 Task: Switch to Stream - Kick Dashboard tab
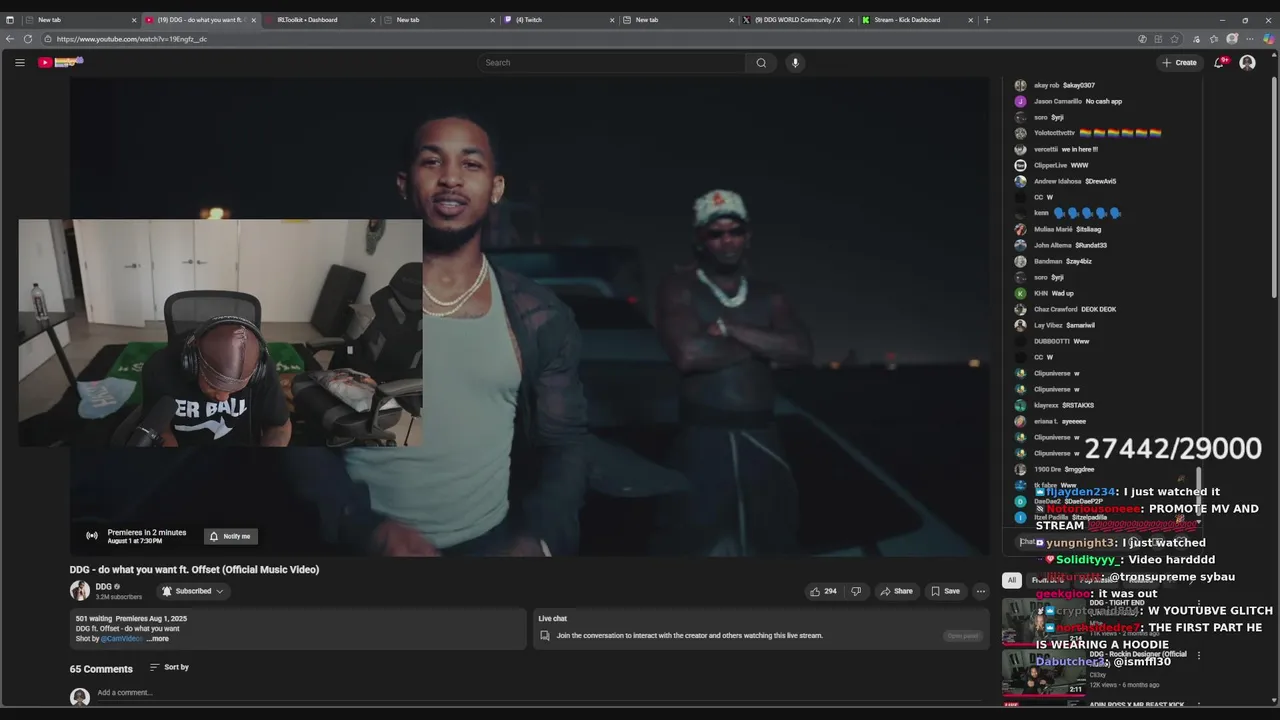(x=917, y=19)
